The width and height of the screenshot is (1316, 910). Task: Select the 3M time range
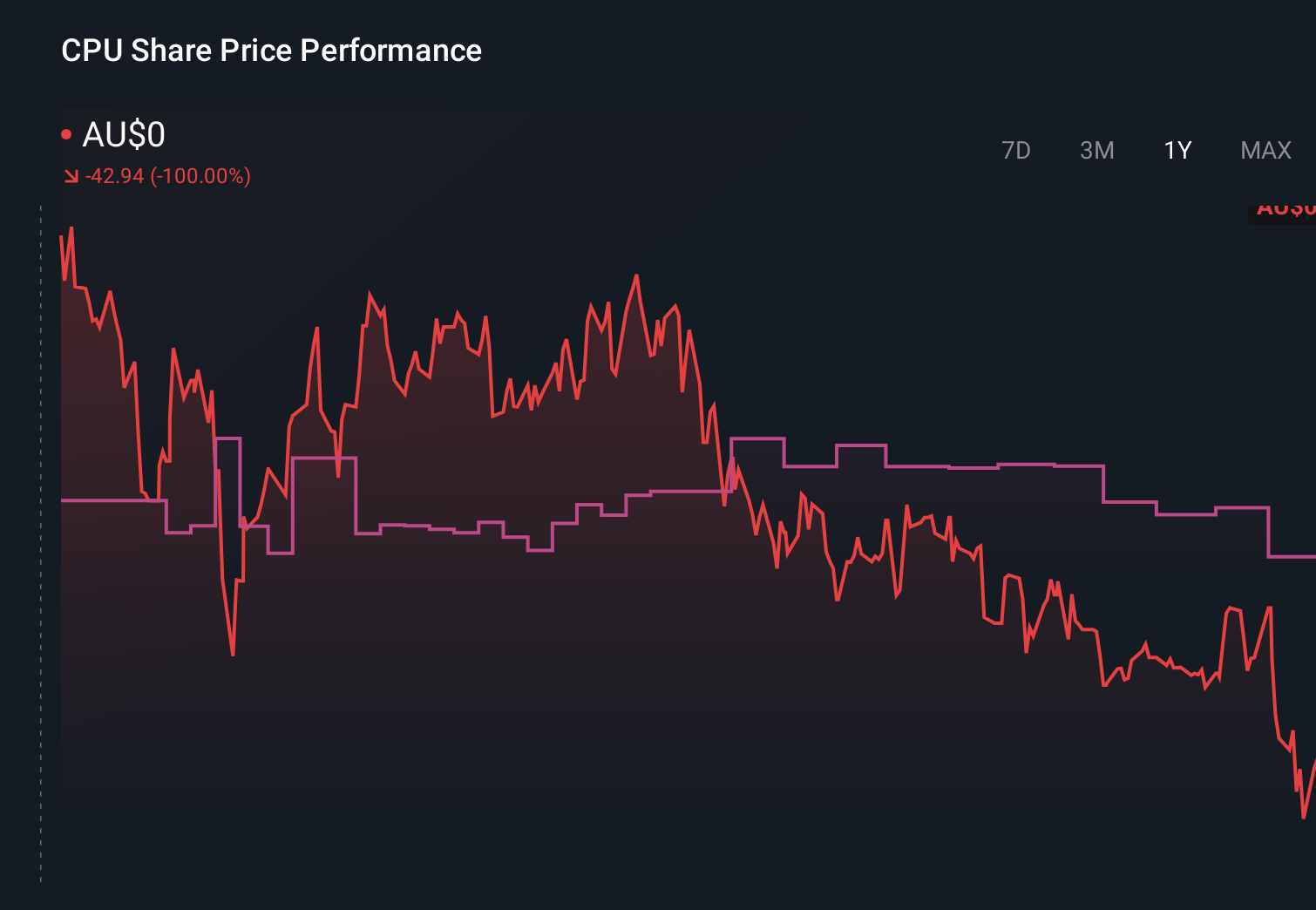click(x=1096, y=151)
